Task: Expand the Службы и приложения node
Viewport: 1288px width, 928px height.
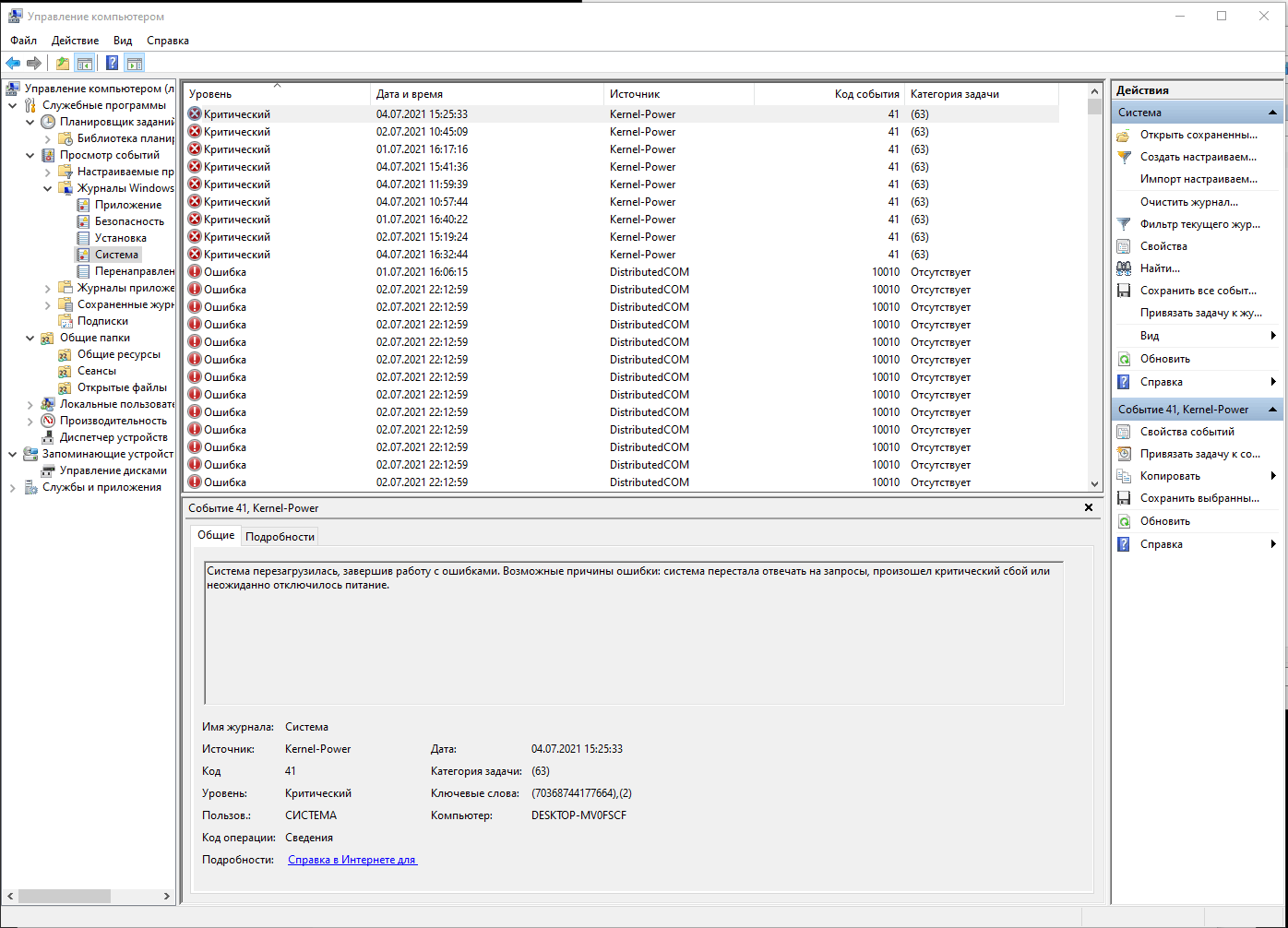Action: pos(12,487)
